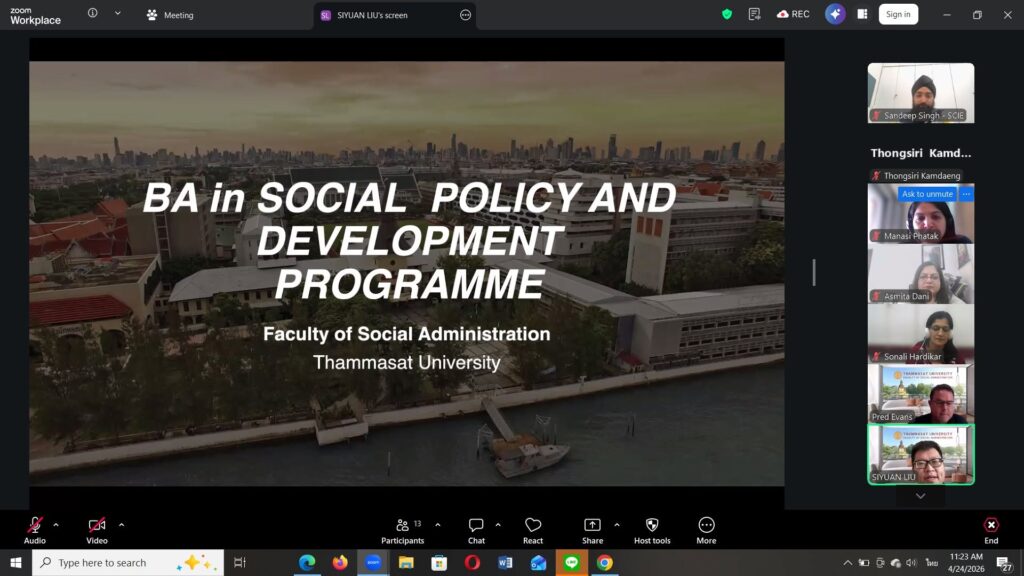The image size is (1024, 576).
Task: Select Sandeep Singh video thumbnail
Action: pyautogui.click(x=921, y=93)
